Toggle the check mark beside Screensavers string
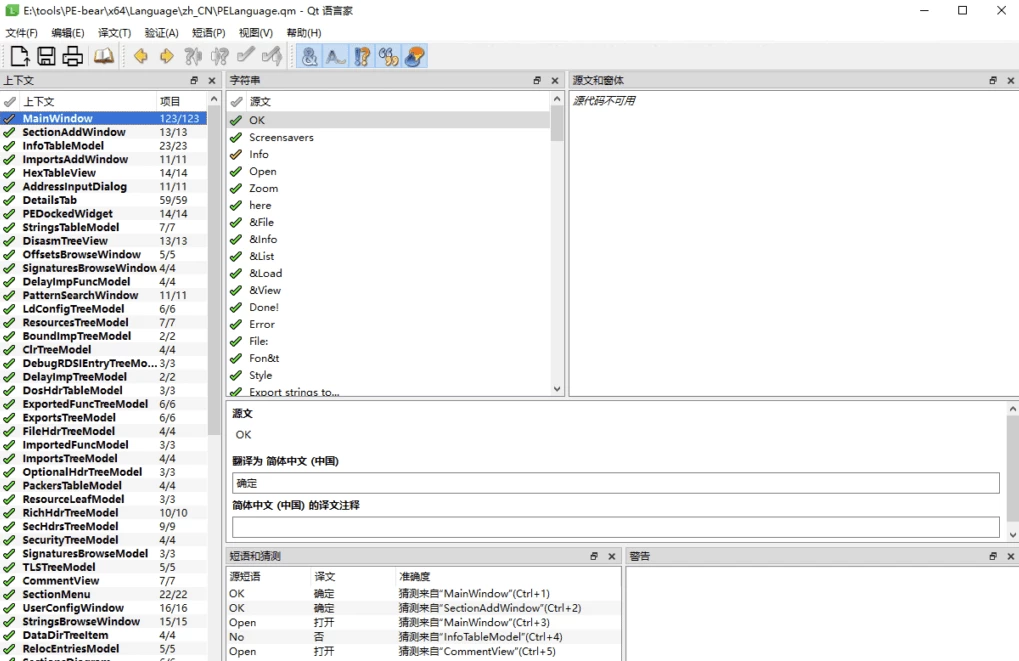1019x661 pixels. [236, 137]
